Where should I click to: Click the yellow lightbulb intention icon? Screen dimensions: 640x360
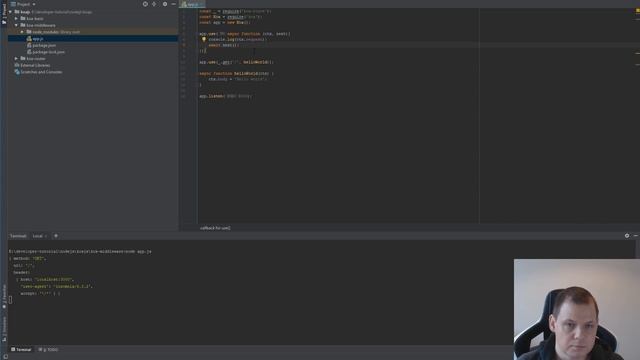click(204, 40)
